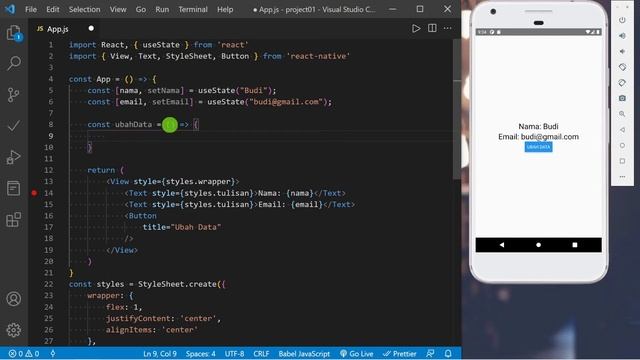
Task: Click Go Live in status bar
Action: [x=357, y=353]
